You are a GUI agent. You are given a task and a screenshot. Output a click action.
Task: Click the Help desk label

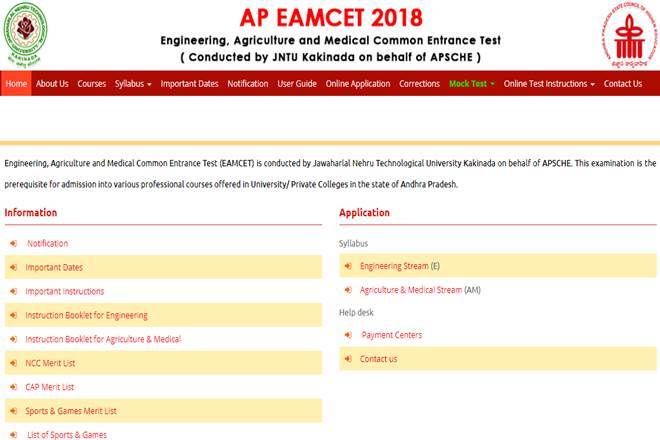(x=357, y=312)
